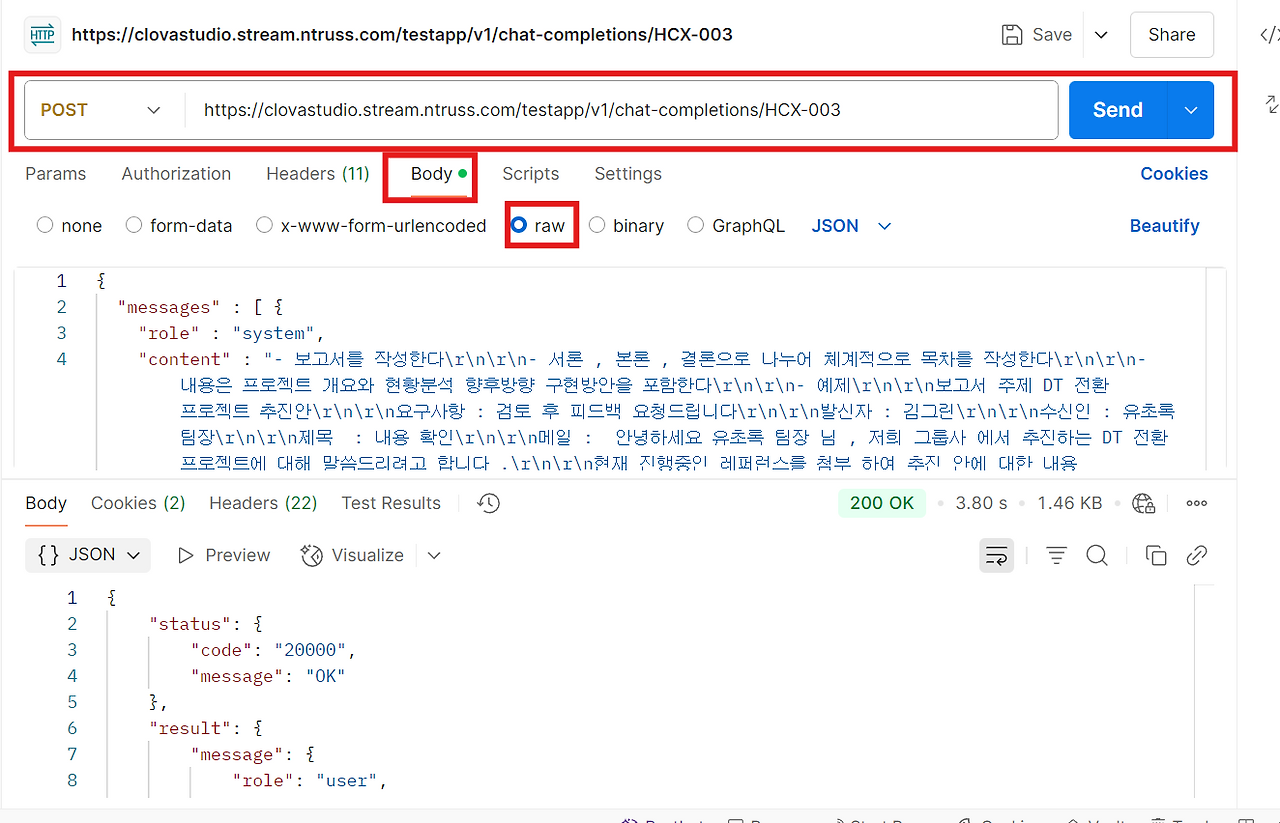The image size is (1280, 823).
Task: Click the "result" line in the response
Action: [x=205, y=728]
